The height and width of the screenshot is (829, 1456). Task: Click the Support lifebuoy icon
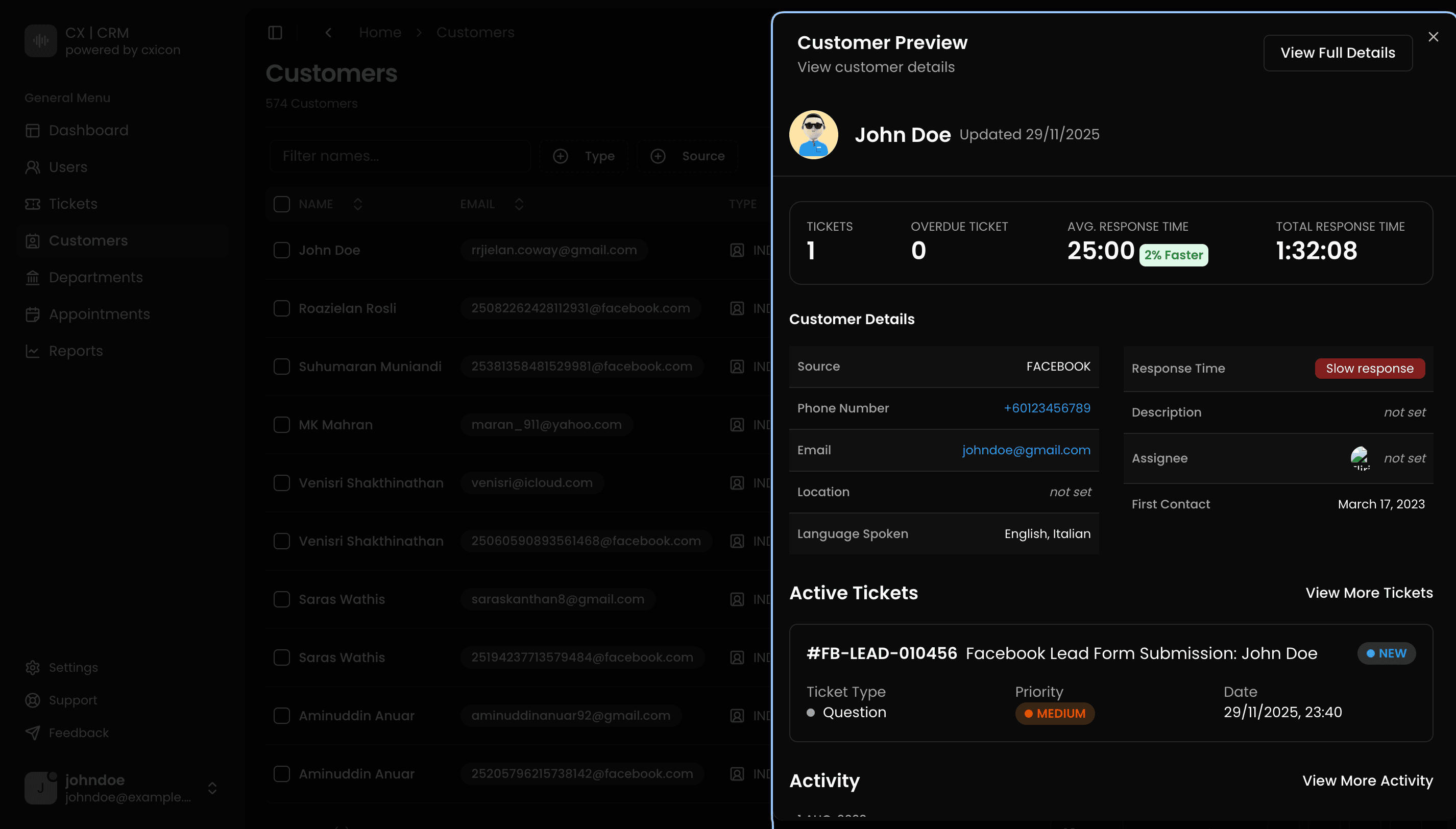(x=33, y=700)
